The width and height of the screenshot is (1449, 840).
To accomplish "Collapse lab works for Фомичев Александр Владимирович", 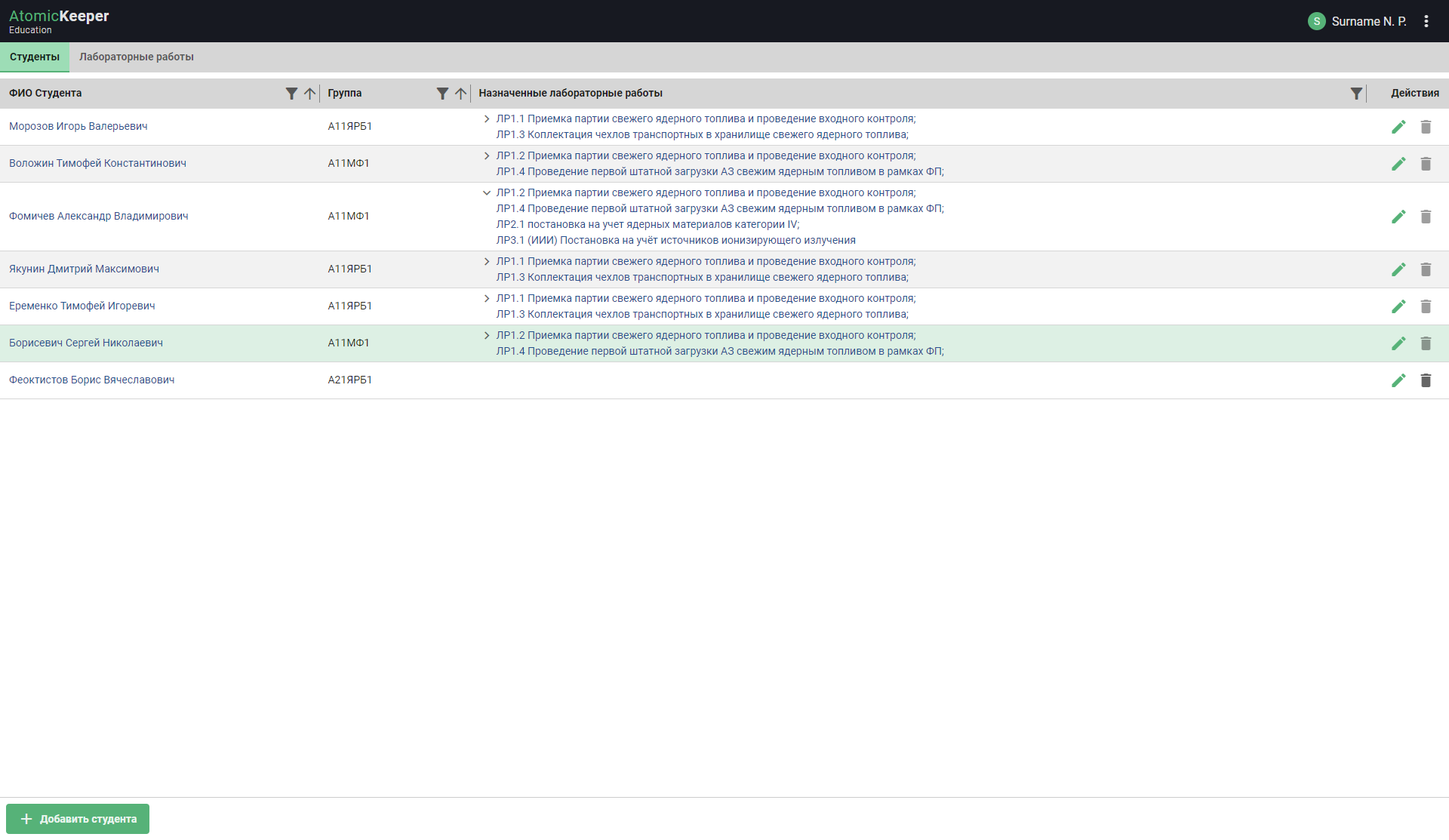I will (487, 193).
